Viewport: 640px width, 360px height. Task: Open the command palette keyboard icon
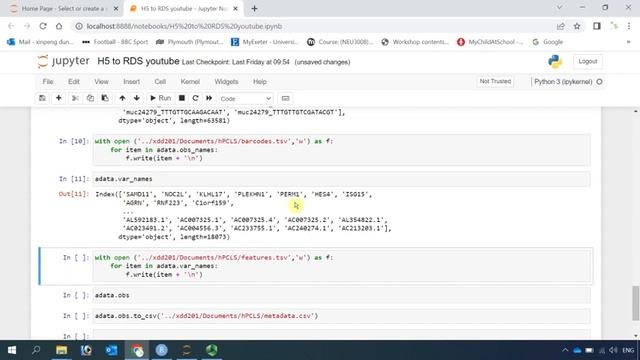coord(285,98)
